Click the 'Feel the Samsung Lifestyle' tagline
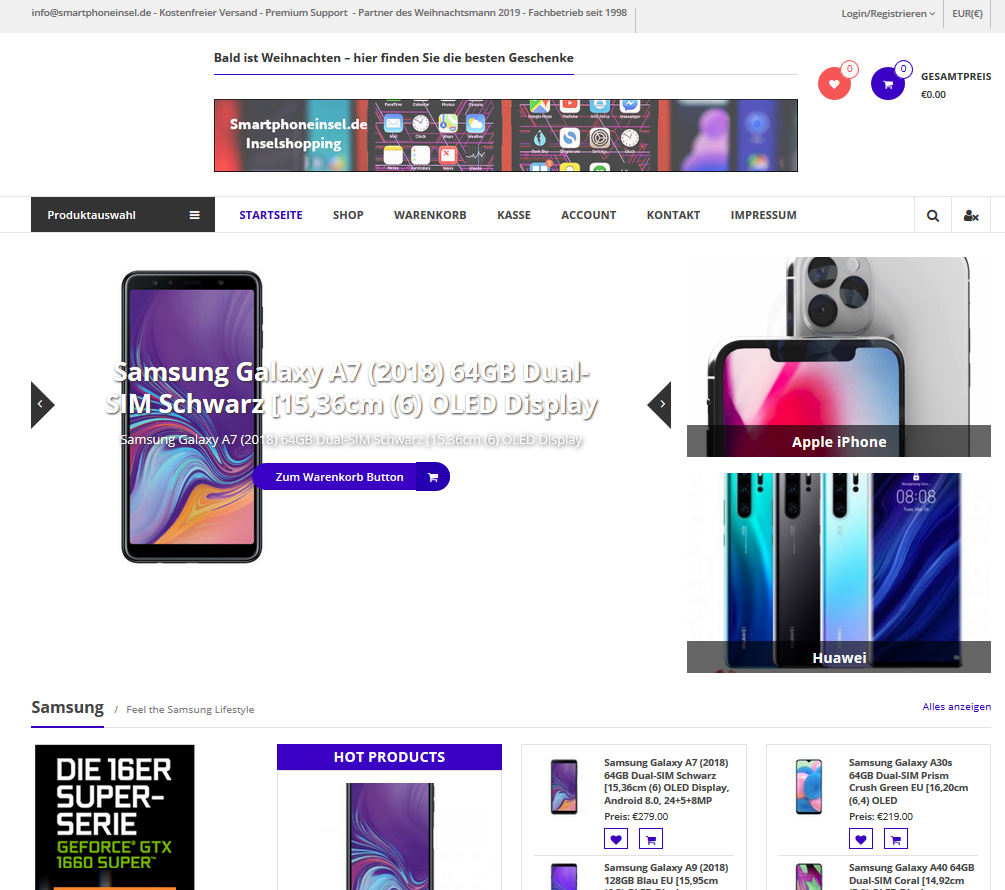The width and height of the screenshot is (1005, 890). click(x=190, y=709)
